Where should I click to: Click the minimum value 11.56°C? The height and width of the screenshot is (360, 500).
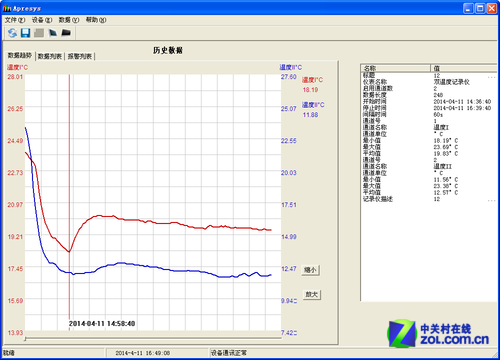(x=446, y=179)
